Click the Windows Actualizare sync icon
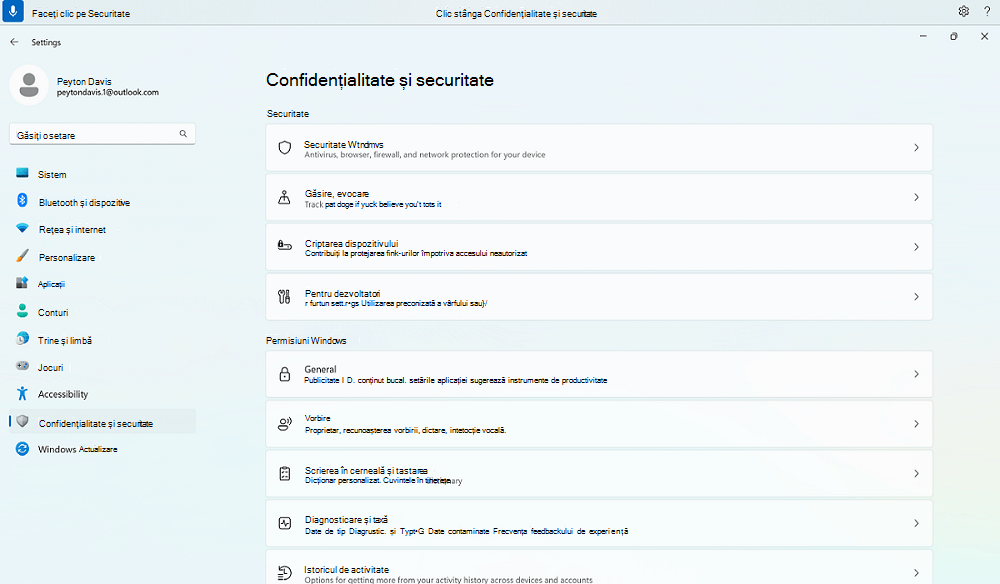 22,449
